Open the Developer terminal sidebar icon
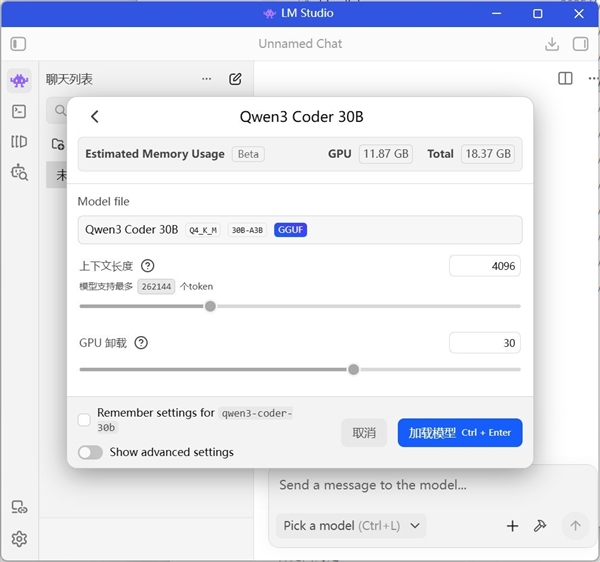The height and width of the screenshot is (562, 600). pos(19,111)
